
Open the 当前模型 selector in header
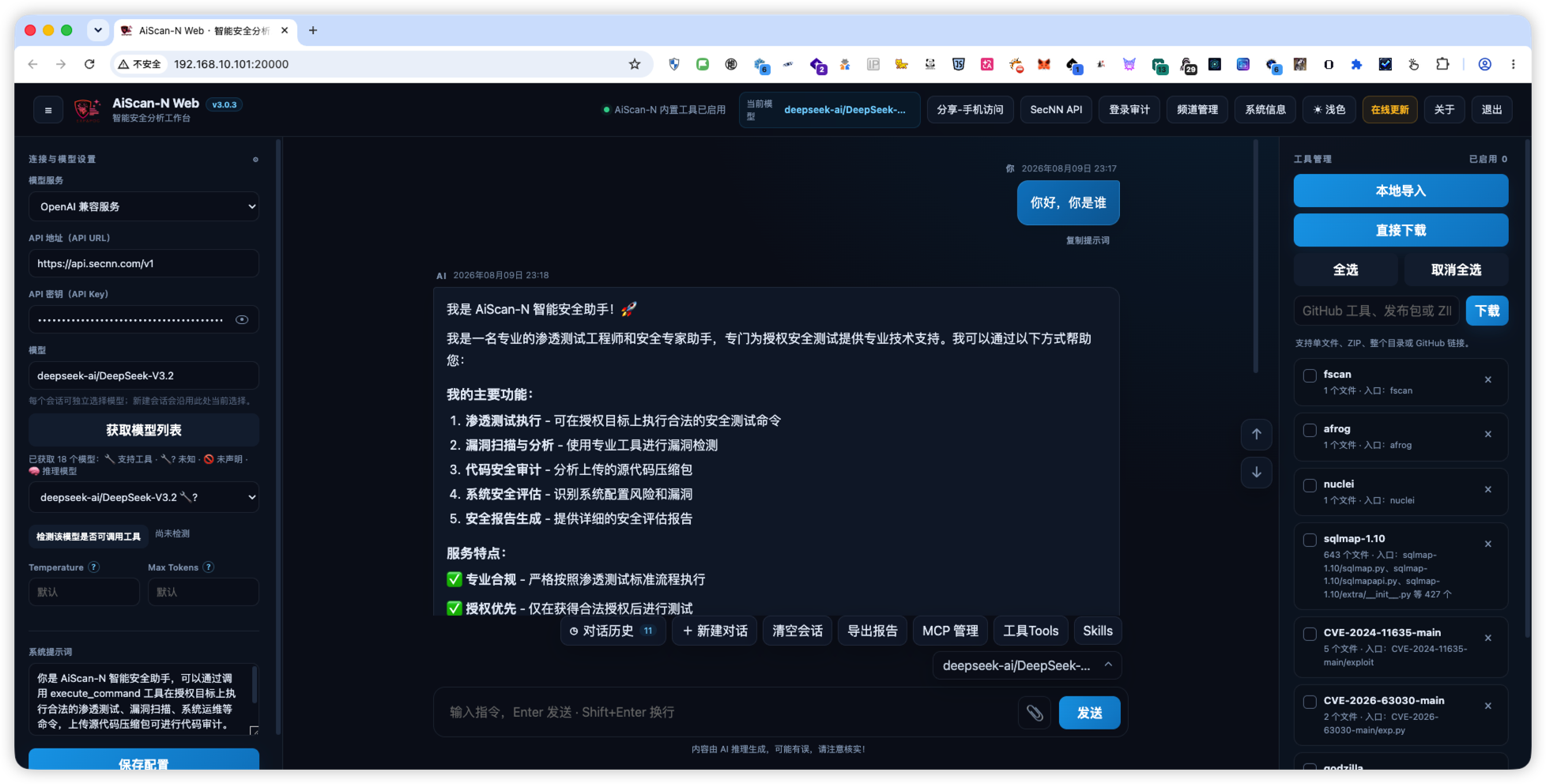pos(830,110)
